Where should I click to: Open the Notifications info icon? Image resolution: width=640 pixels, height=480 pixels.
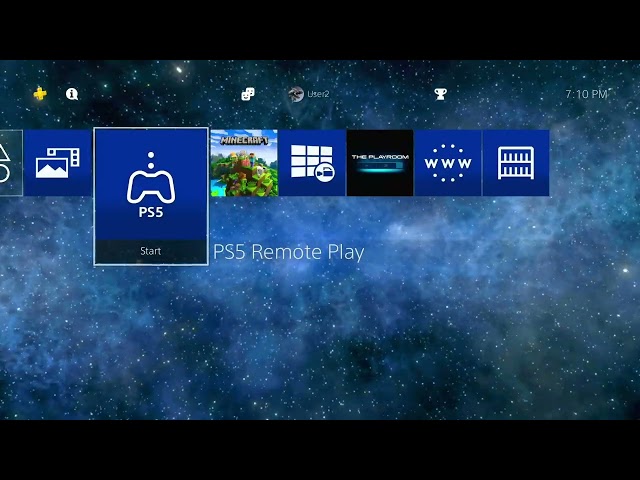pyautogui.click(x=72, y=94)
